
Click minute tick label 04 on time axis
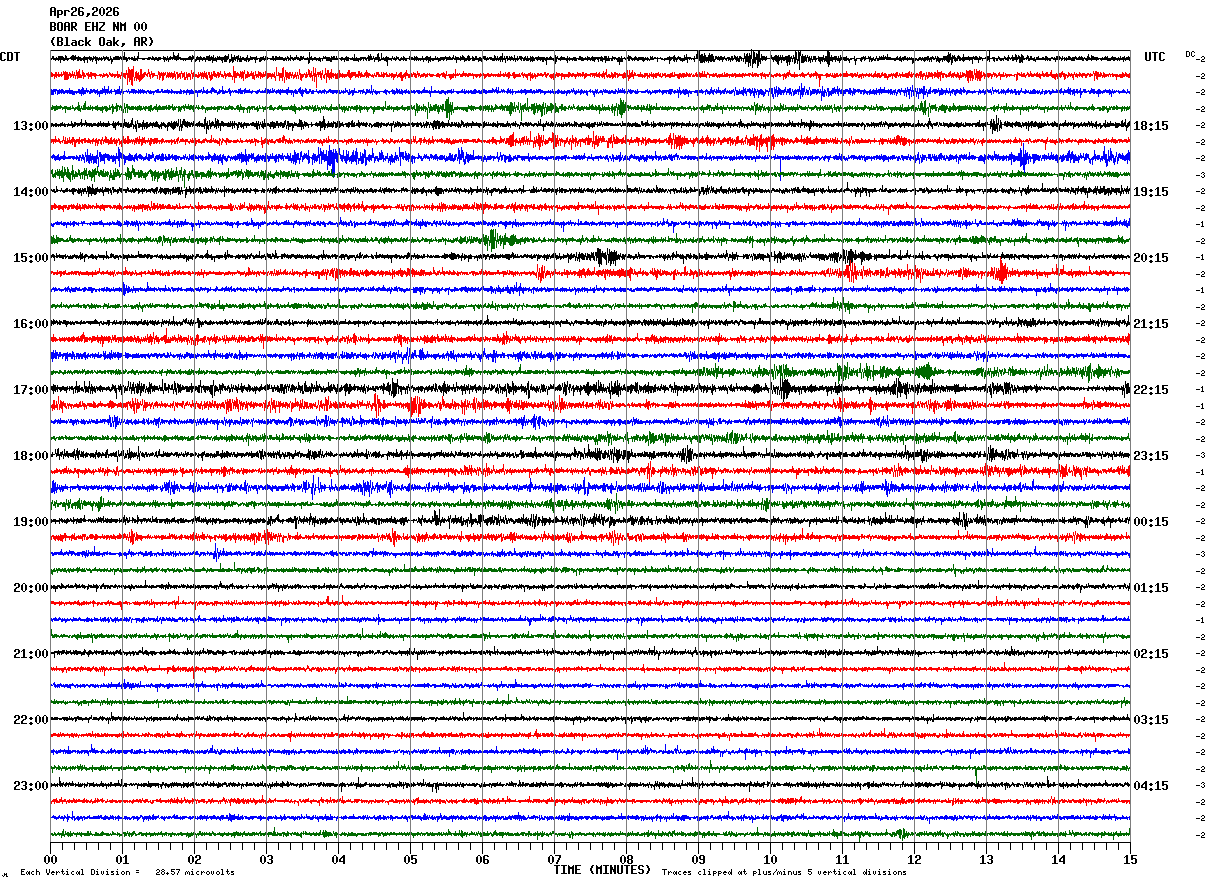(338, 859)
